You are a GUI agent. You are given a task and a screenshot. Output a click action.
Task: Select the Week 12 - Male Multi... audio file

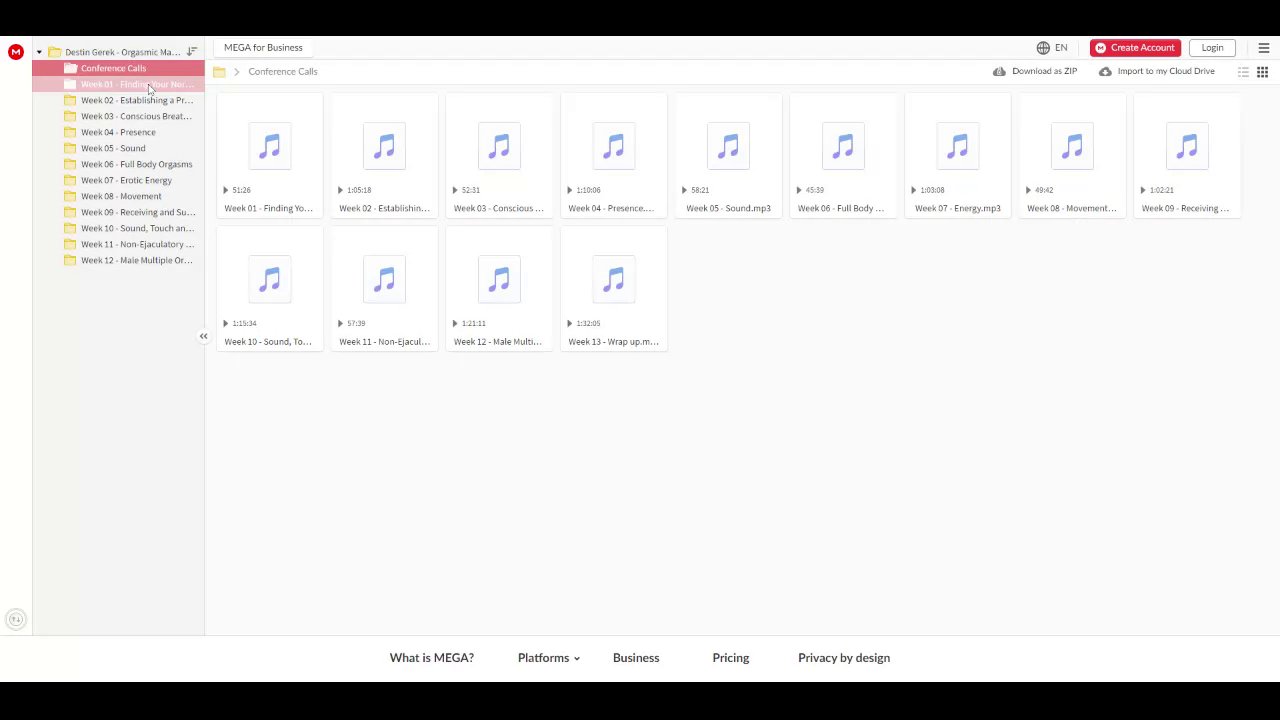(x=499, y=290)
